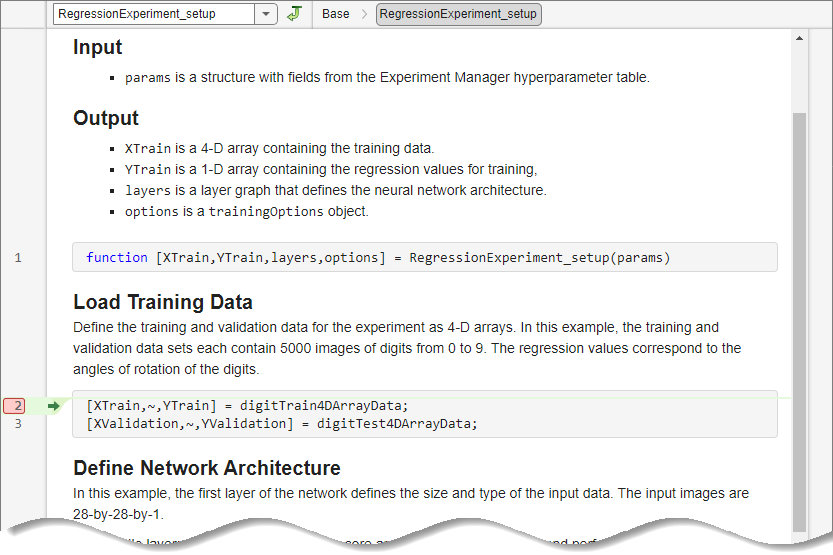
Task: Click the XTrain 4-D array bullet text
Action: click(279, 148)
